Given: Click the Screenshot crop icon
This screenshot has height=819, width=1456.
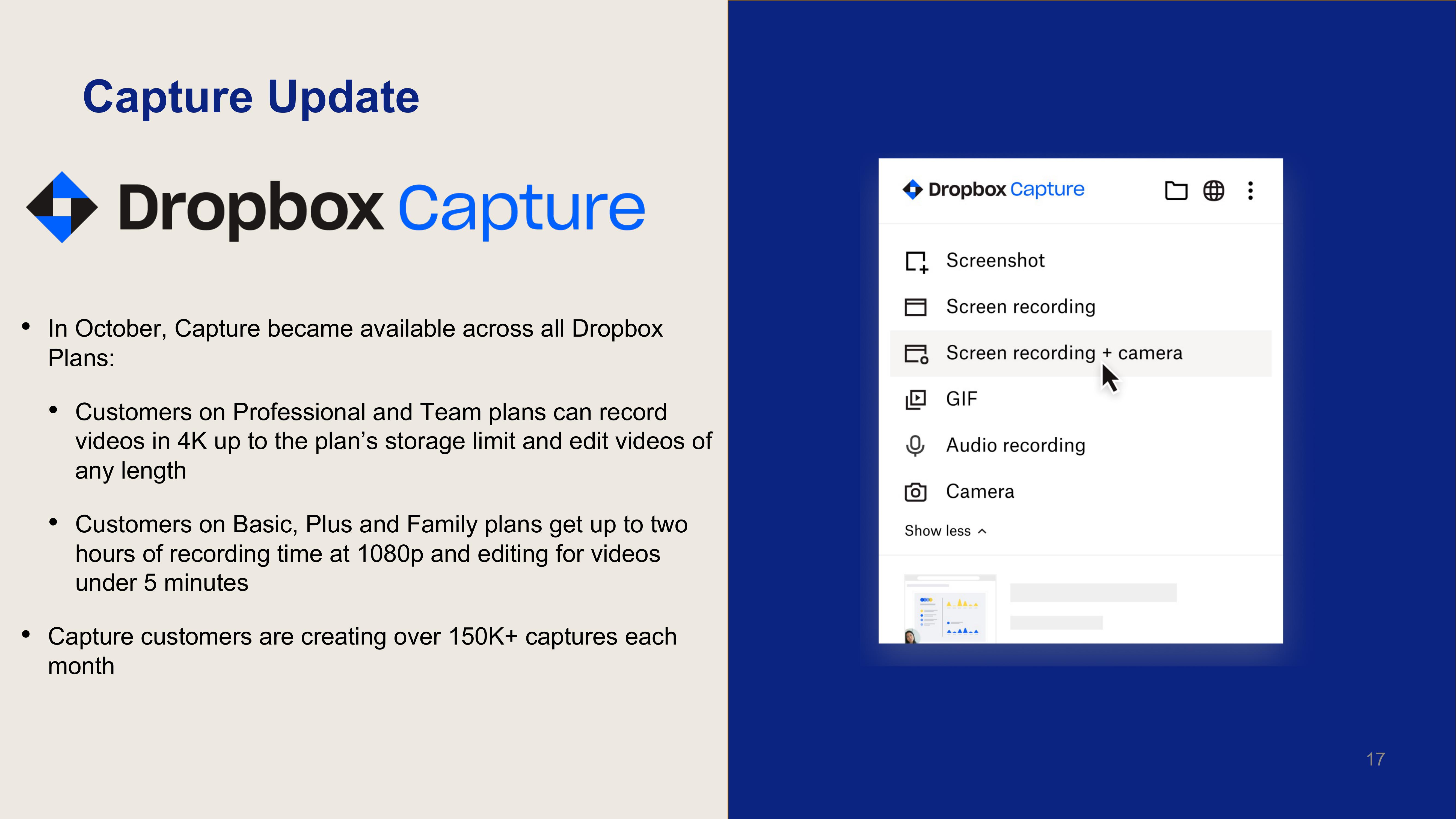Looking at the screenshot, I should tap(916, 262).
